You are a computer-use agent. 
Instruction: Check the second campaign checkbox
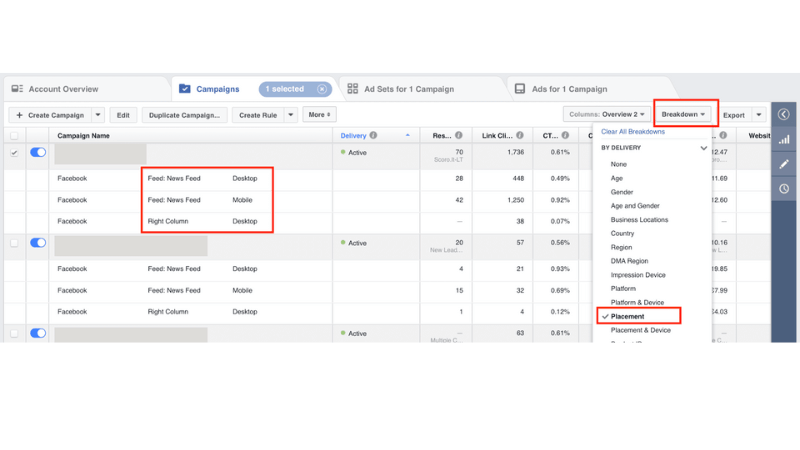click(x=14, y=243)
